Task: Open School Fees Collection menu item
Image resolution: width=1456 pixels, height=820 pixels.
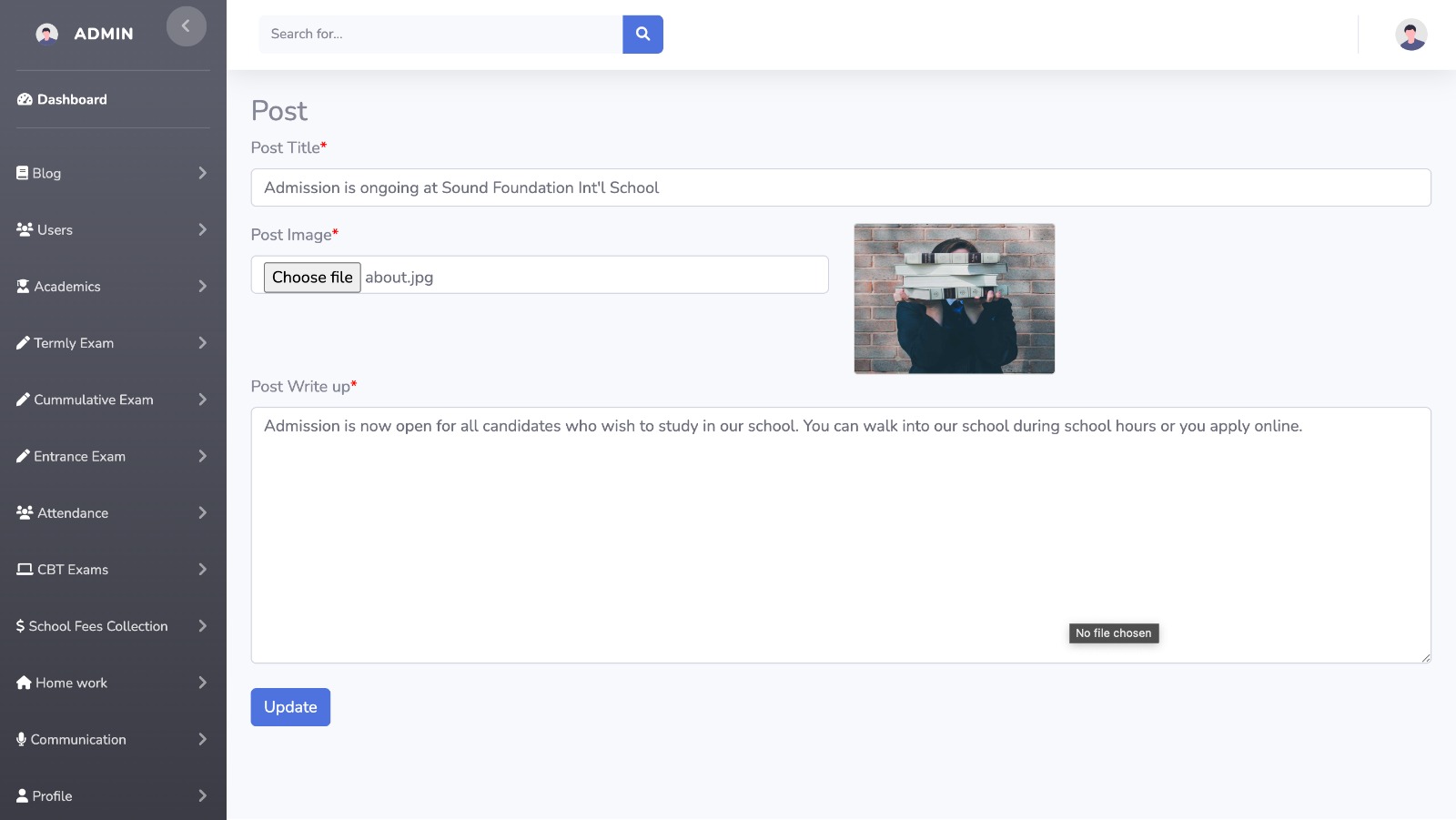Action: (113, 626)
